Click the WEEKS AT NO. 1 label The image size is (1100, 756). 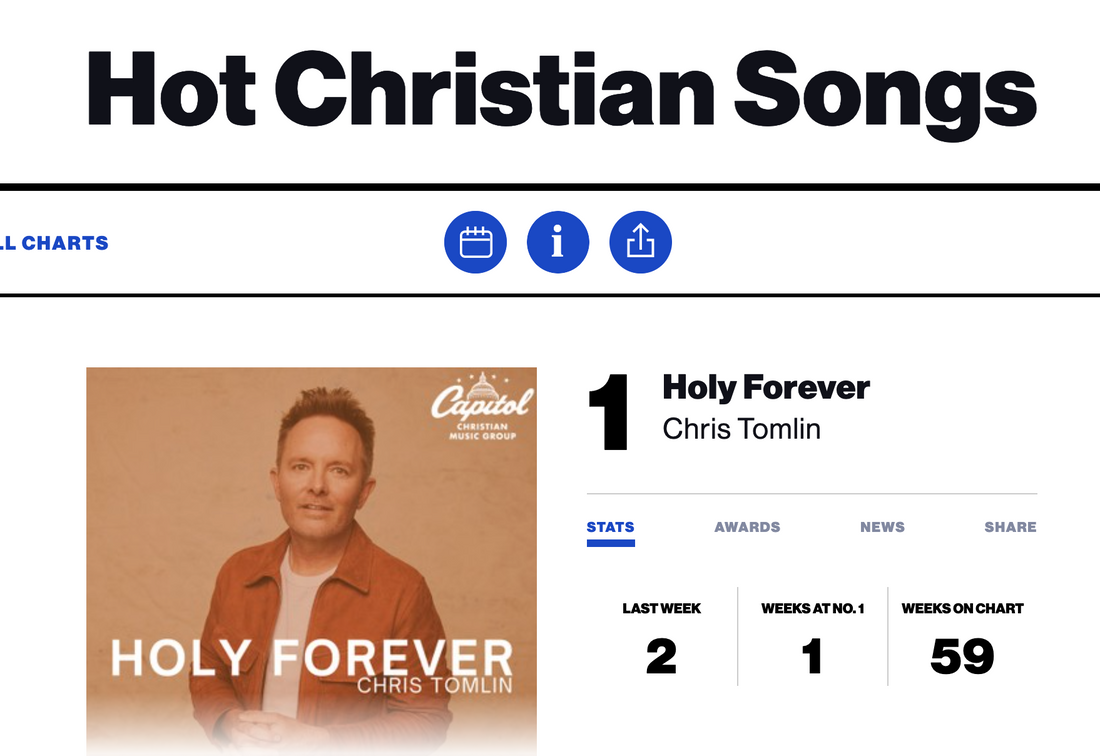(x=812, y=608)
